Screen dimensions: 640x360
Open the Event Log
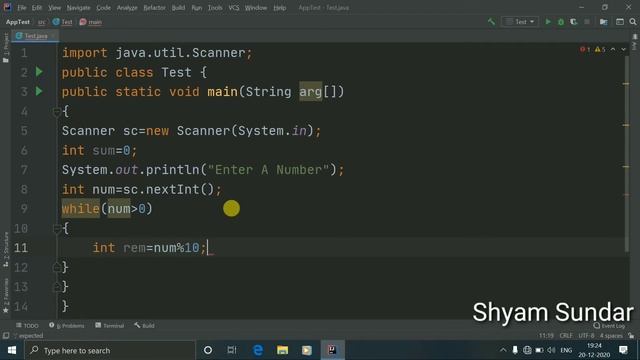coord(609,326)
